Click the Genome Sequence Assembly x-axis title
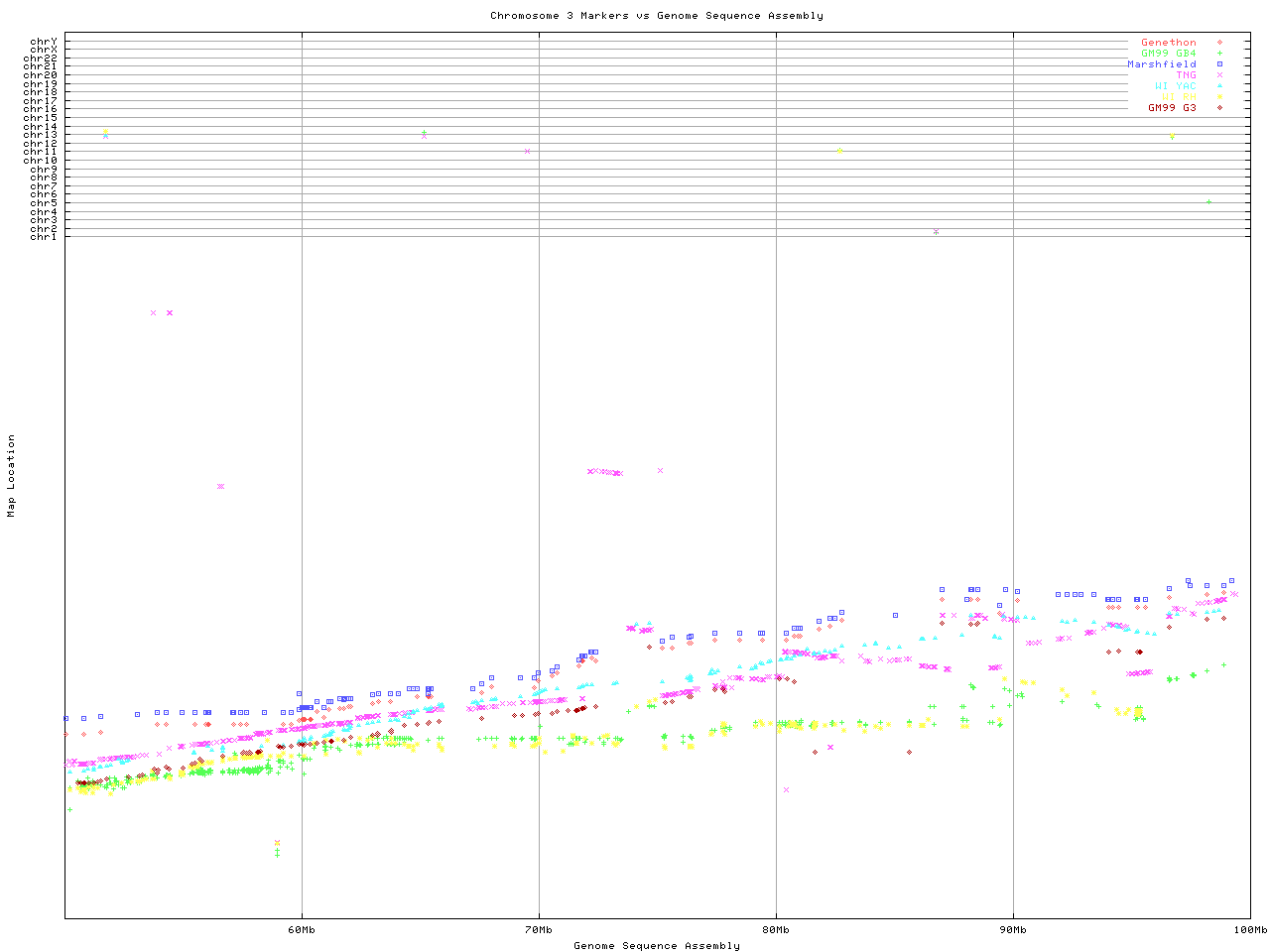 click(x=656, y=946)
